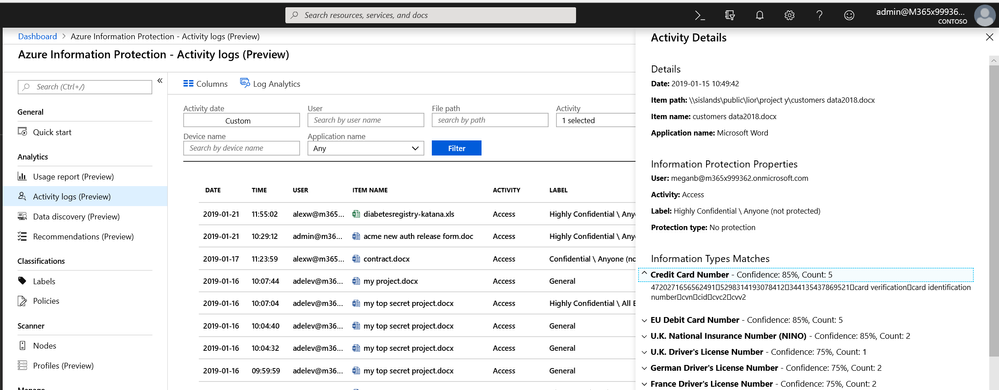This screenshot has width=999, height=390.
Task: Click the Search by user name field
Action: [366, 120]
